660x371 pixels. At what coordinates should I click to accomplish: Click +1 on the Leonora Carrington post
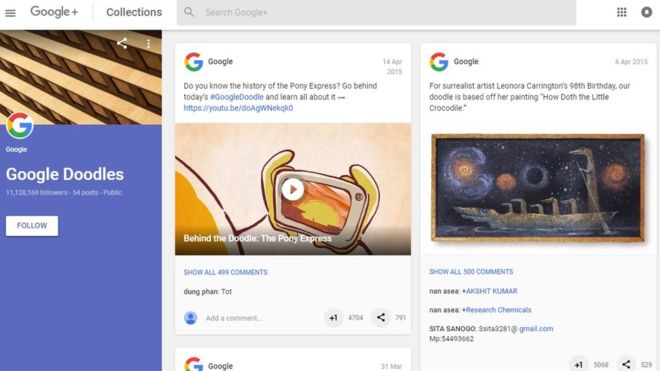pyautogui.click(x=579, y=364)
